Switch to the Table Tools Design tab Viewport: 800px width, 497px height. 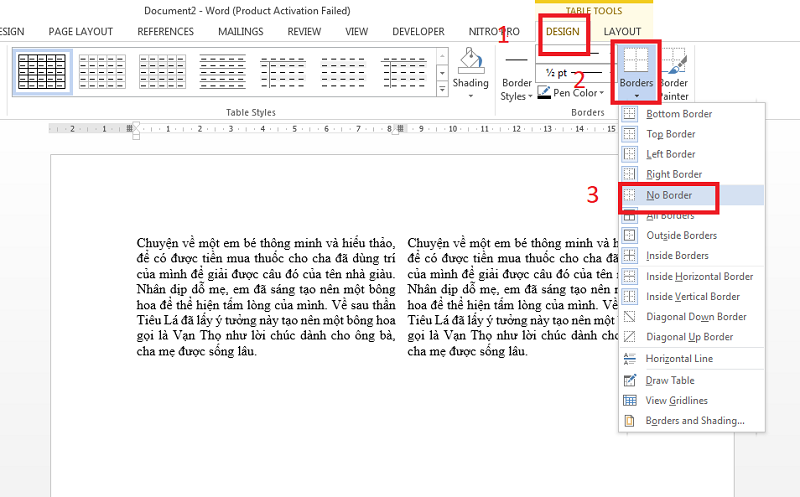coord(563,32)
